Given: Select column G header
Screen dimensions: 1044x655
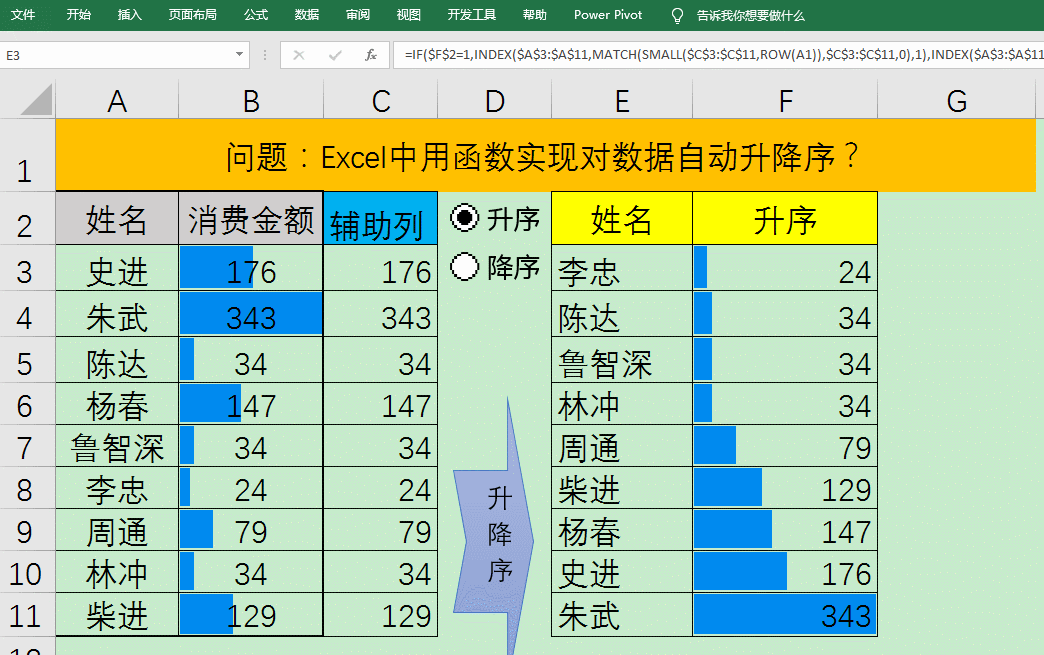Looking at the screenshot, I should (x=957, y=101).
